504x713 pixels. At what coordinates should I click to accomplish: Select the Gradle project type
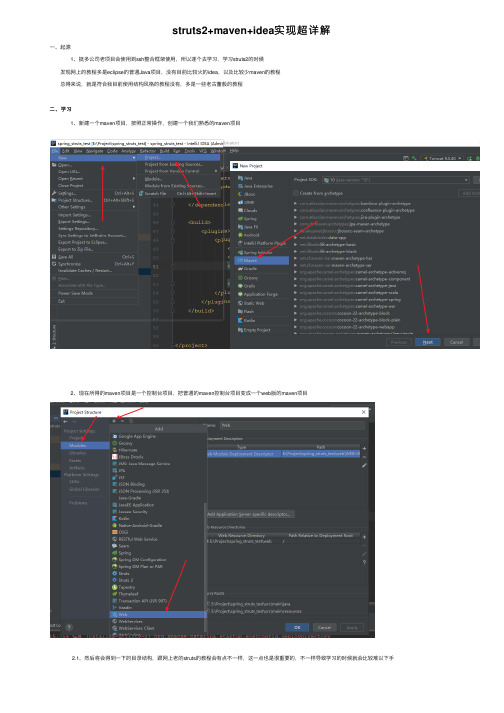tap(247, 269)
